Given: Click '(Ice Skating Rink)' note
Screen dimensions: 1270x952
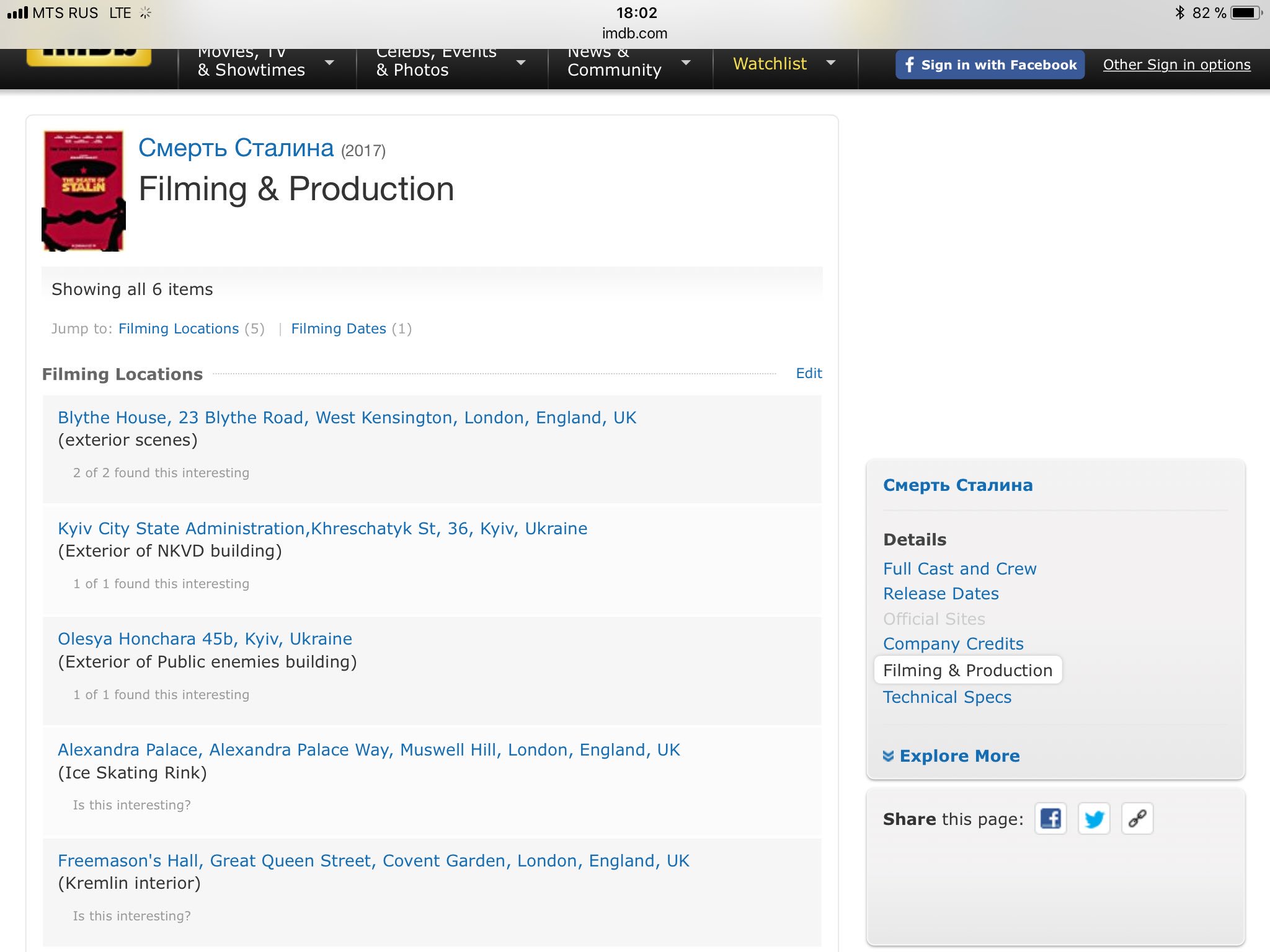Looking at the screenshot, I should click(x=132, y=773).
